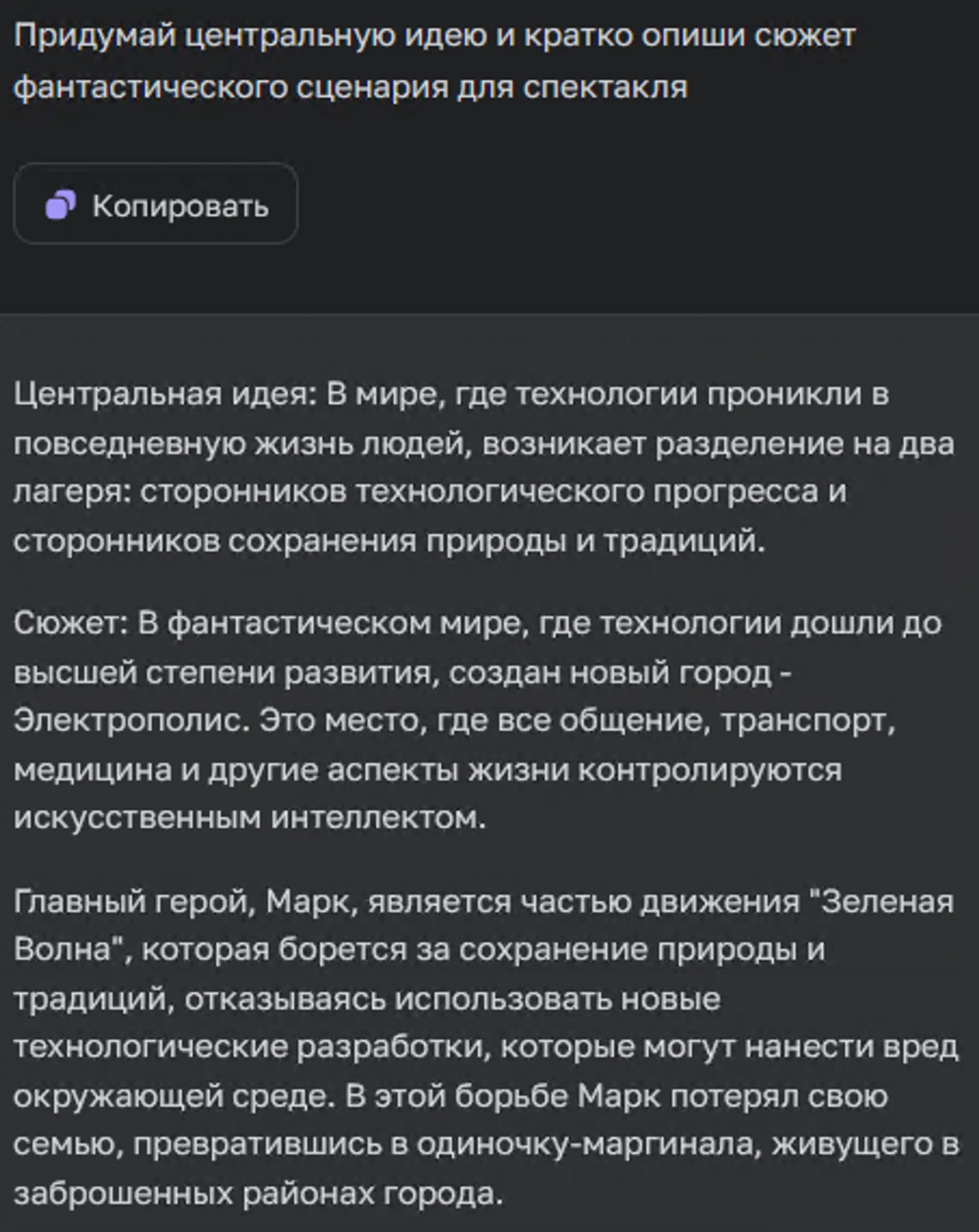
Task: Click the copy icon on the Копировать button
Action: [60, 206]
